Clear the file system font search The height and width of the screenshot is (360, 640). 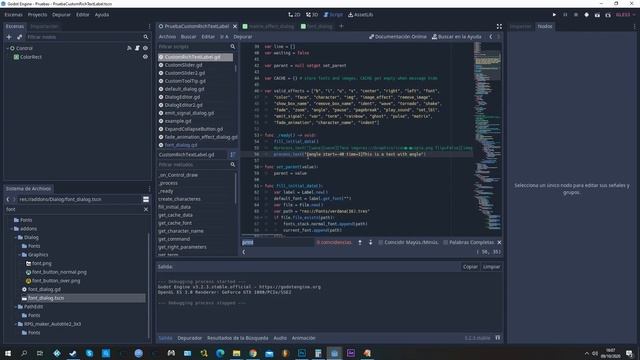coord(146,209)
